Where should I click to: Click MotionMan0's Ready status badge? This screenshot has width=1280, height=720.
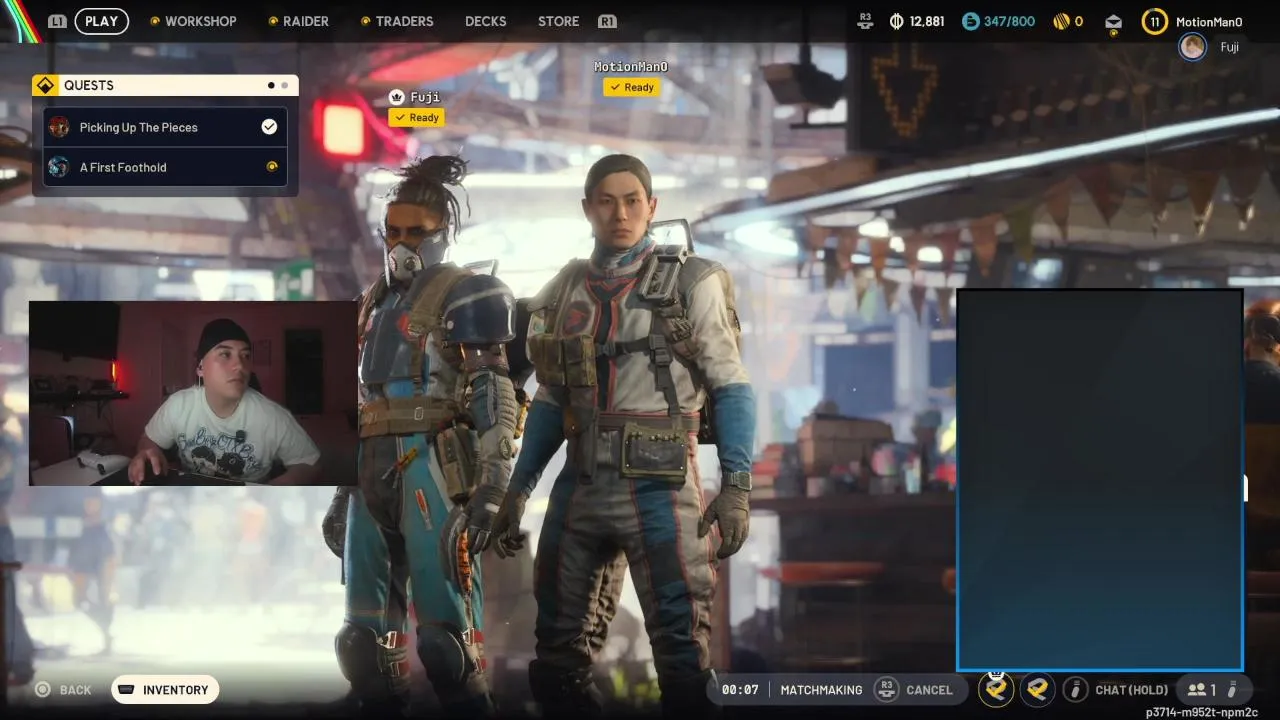[x=631, y=87]
